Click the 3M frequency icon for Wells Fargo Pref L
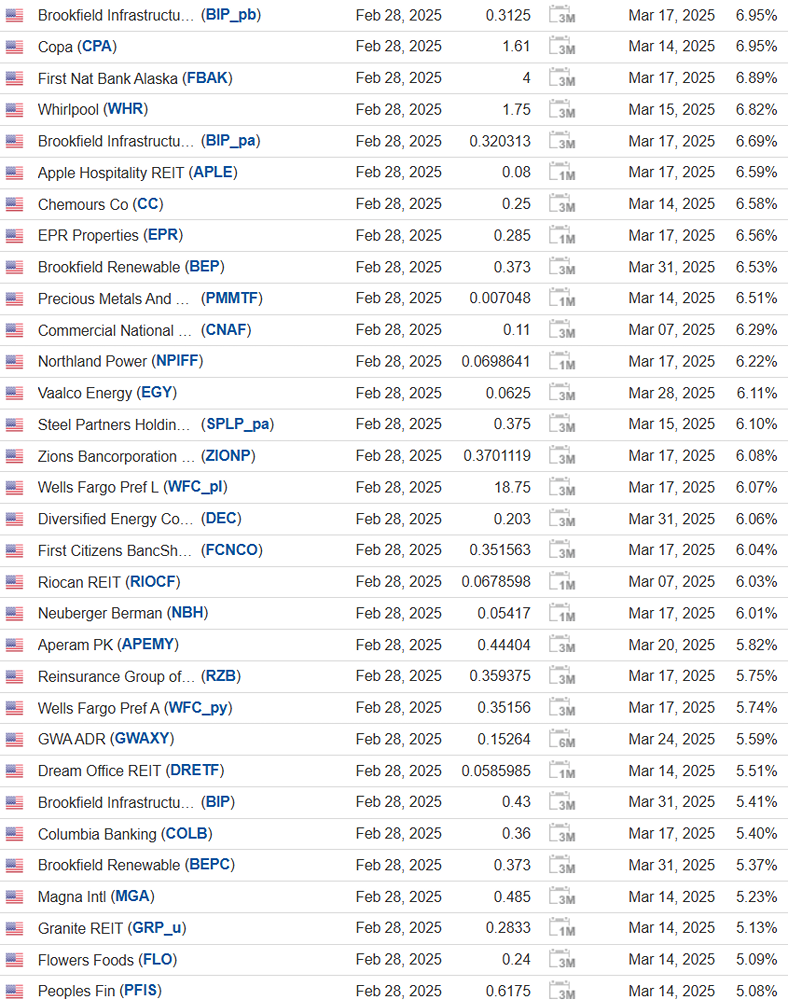Screen dimensions: 788x1000 coord(562,487)
